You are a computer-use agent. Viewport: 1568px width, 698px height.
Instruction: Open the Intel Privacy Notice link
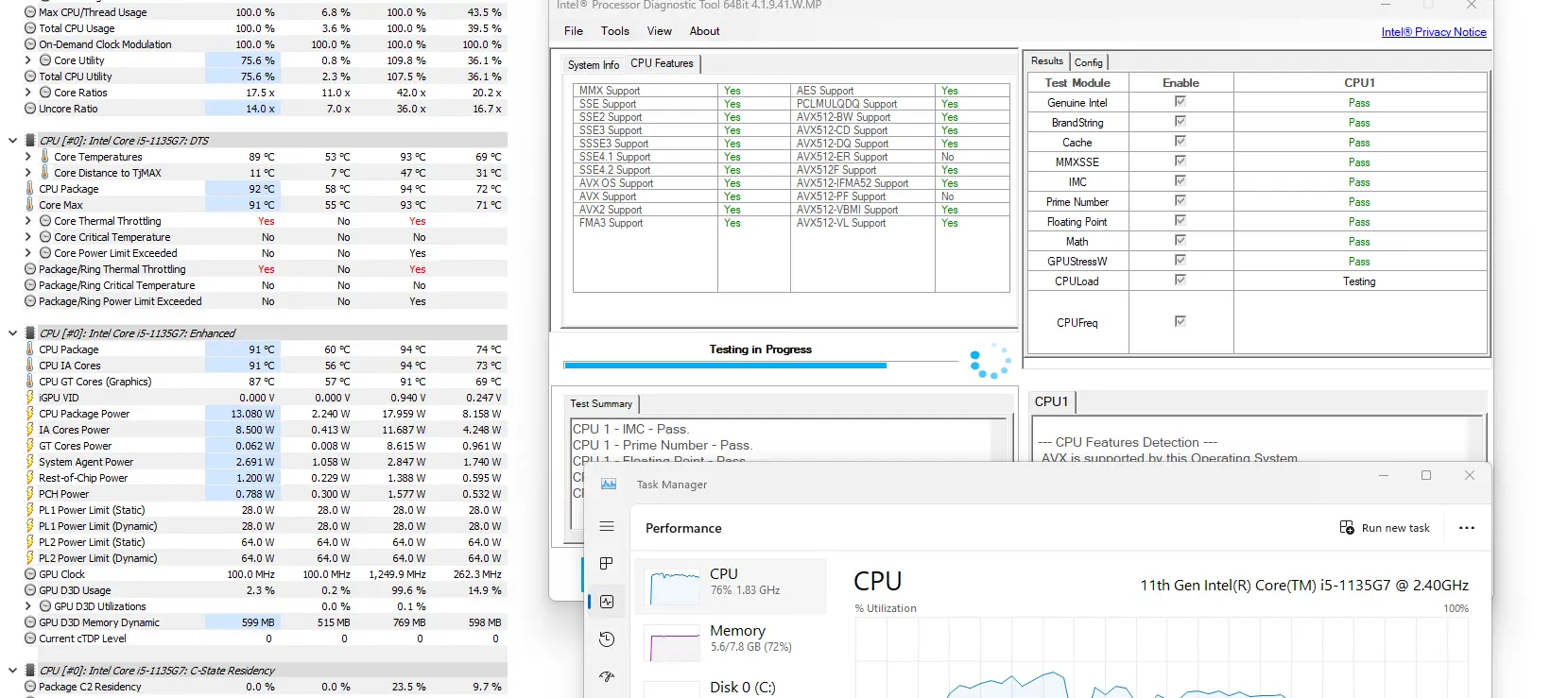click(1434, 32)
